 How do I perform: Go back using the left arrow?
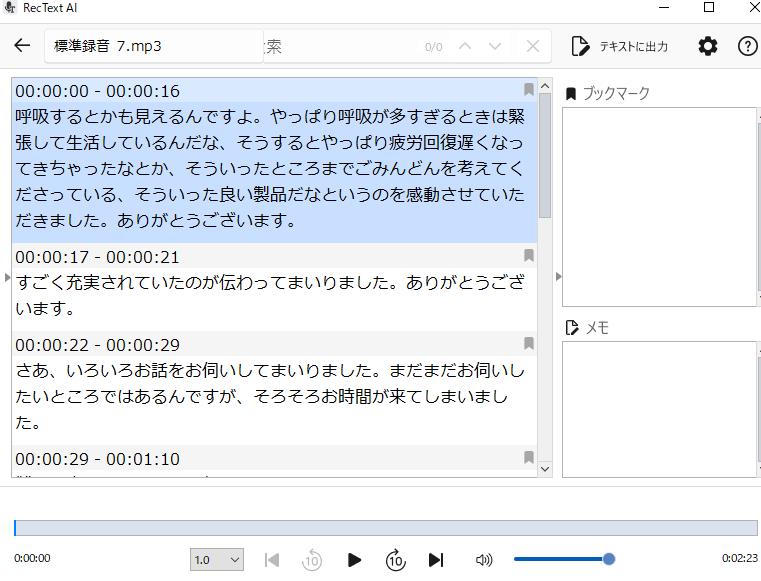click(22, 46)
